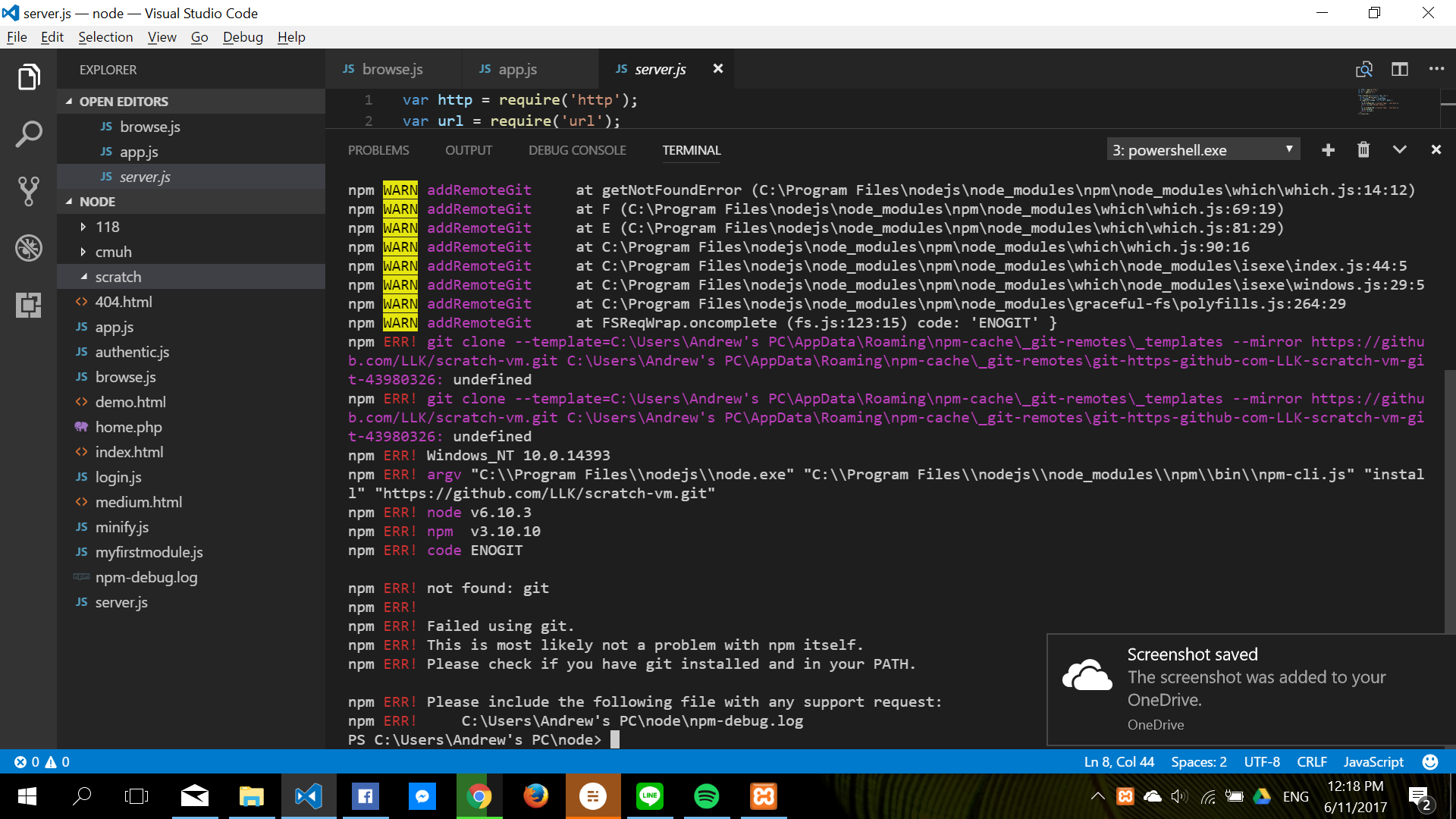Open the Source Control view
This screenshot has width=1456, height=819.
click(x=29, y=190)
